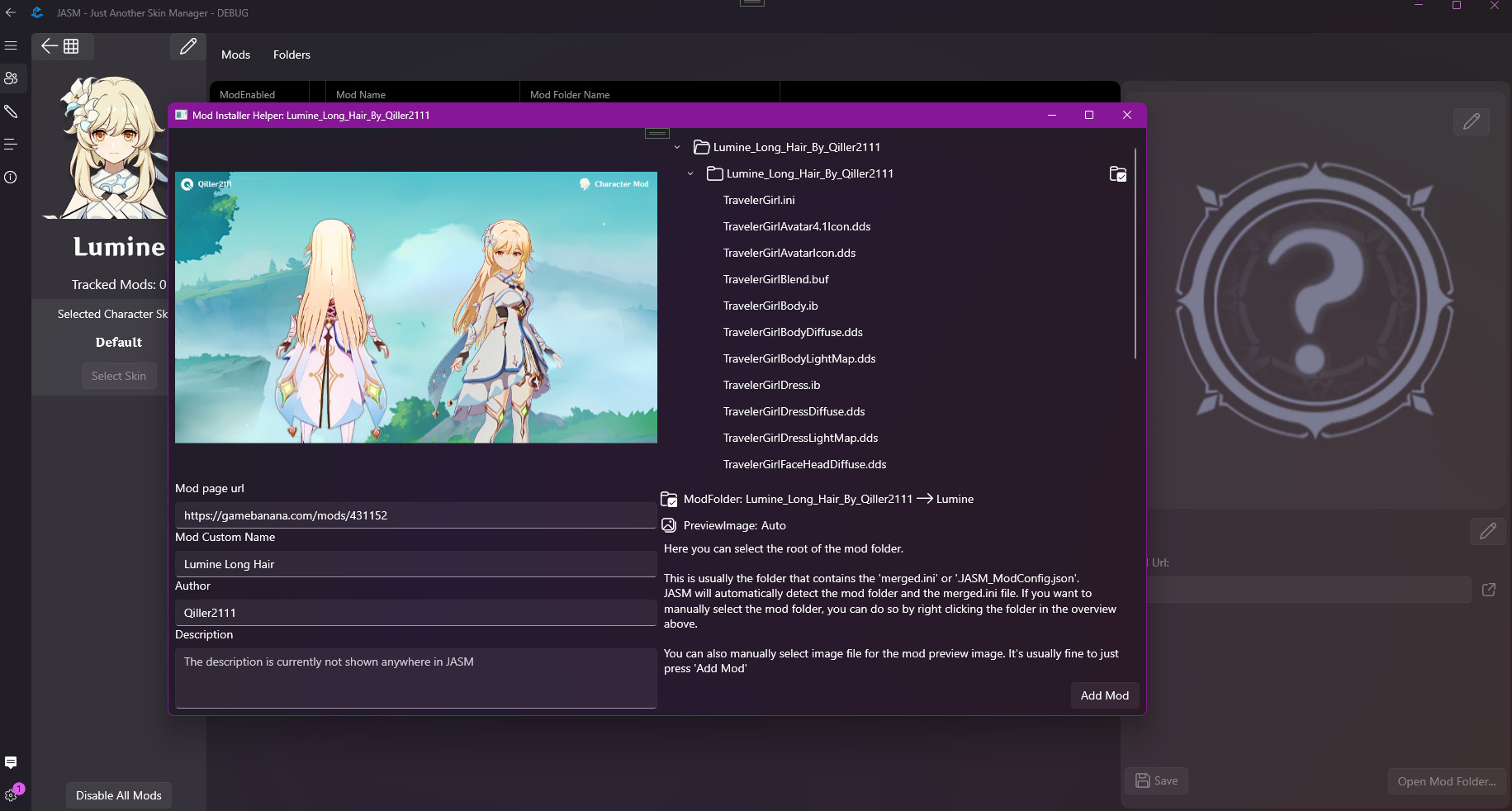Select TravelerGirlDressLightMap.dds file

801,438
